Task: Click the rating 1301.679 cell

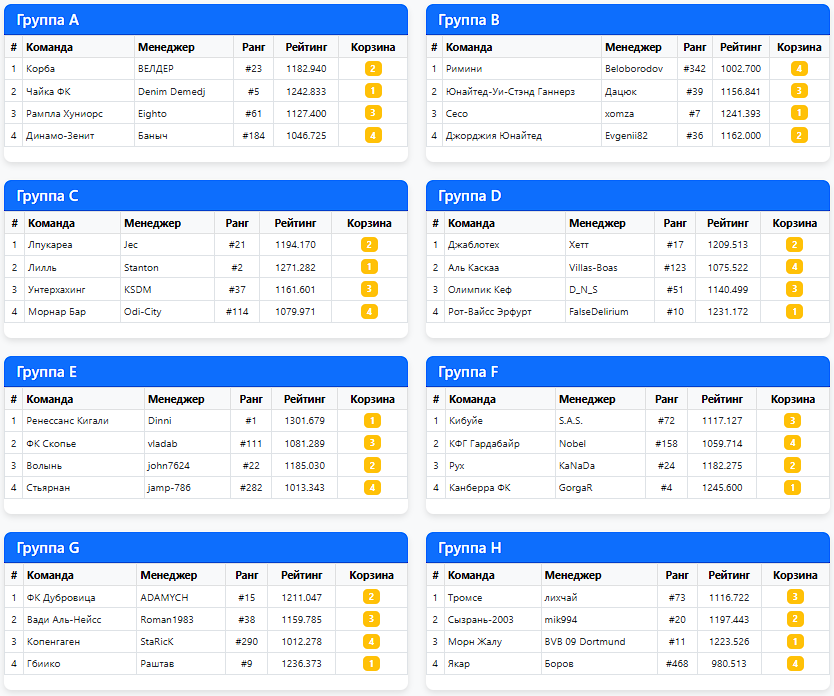Action: (304, 421)
